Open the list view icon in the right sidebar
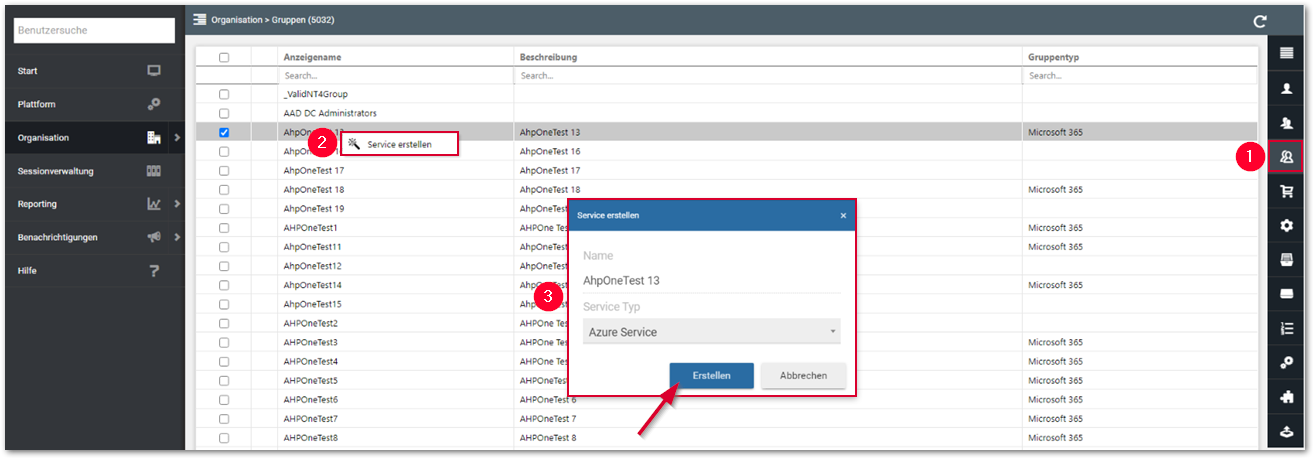The height and width of the screenshot is (459, 1314). point(1286,53)
